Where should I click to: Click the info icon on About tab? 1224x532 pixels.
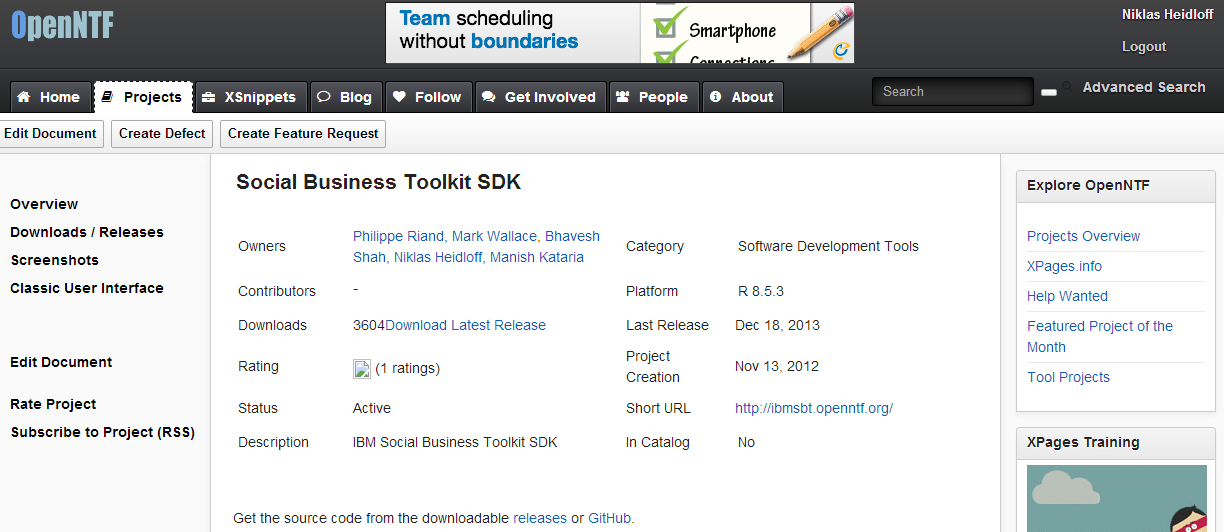pyautogui.click(x=716, y=97)
